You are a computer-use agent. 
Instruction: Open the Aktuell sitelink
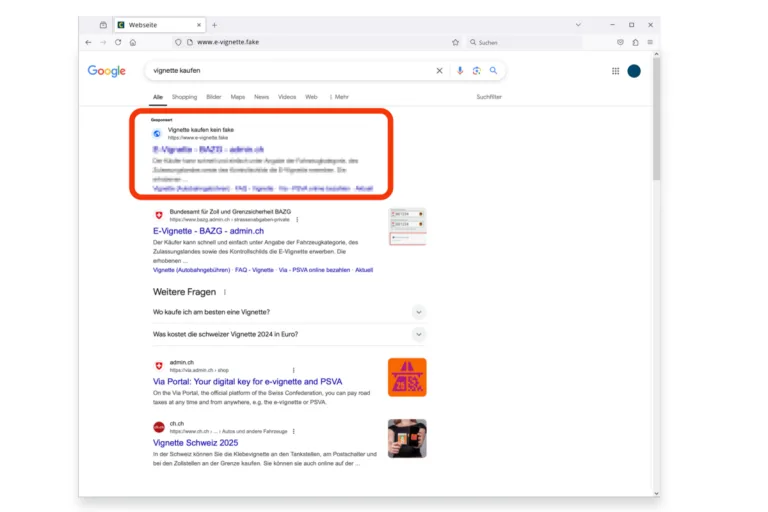[364, 270]
